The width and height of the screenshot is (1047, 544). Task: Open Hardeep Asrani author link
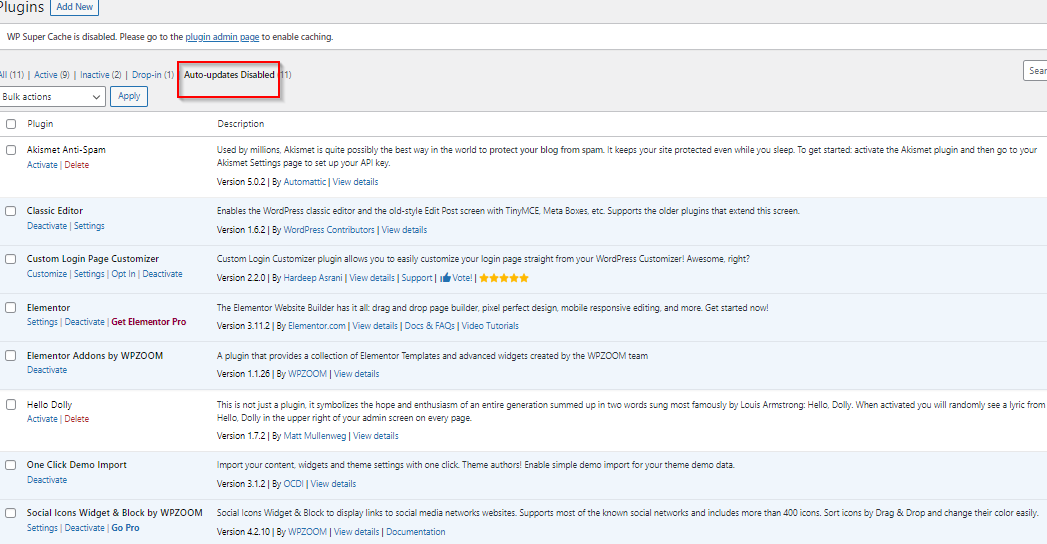[312, 278]
